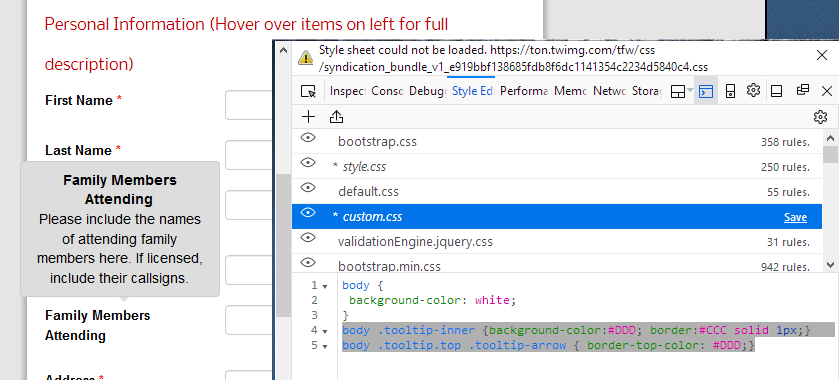This screenshot has width=839, height=380.
Task: Click the '55 rules.' count
Action: [x=788, y=192]
